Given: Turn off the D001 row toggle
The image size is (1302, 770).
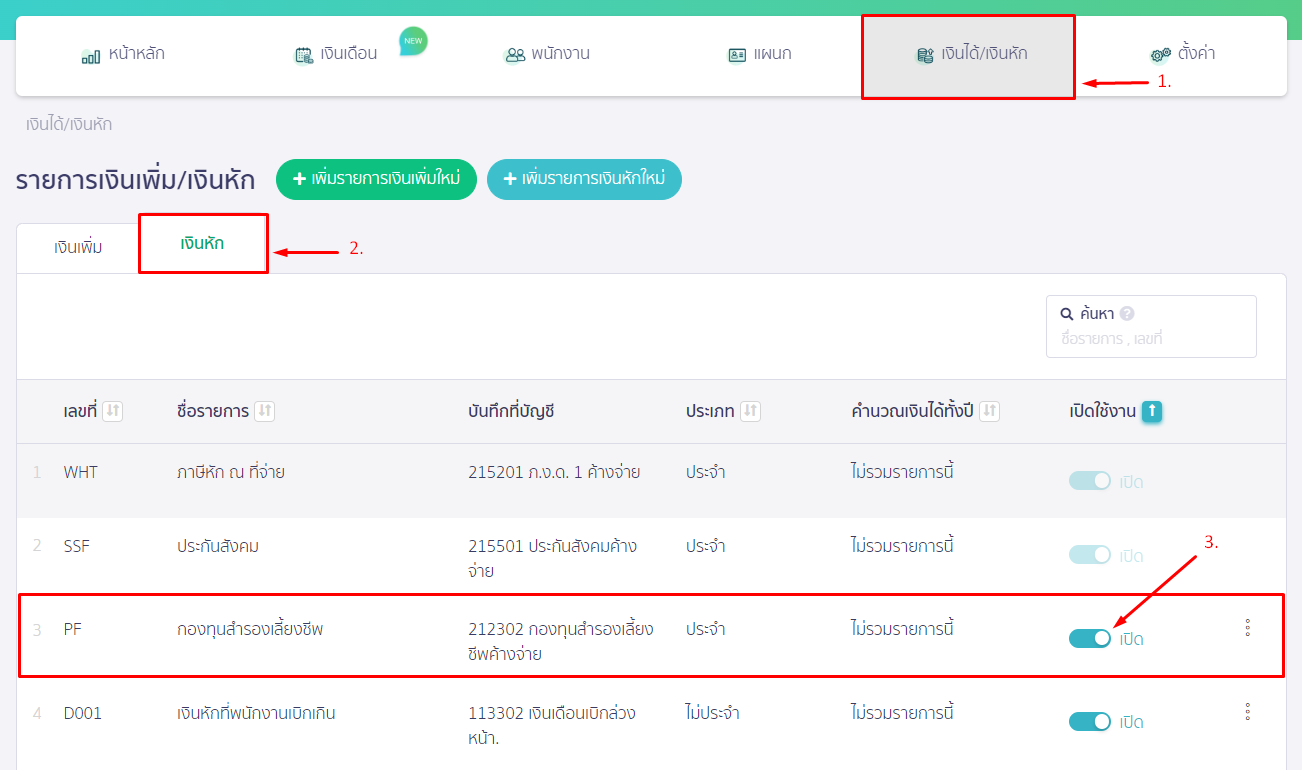Looking at the screenshot, I should tap(1089, 722).
